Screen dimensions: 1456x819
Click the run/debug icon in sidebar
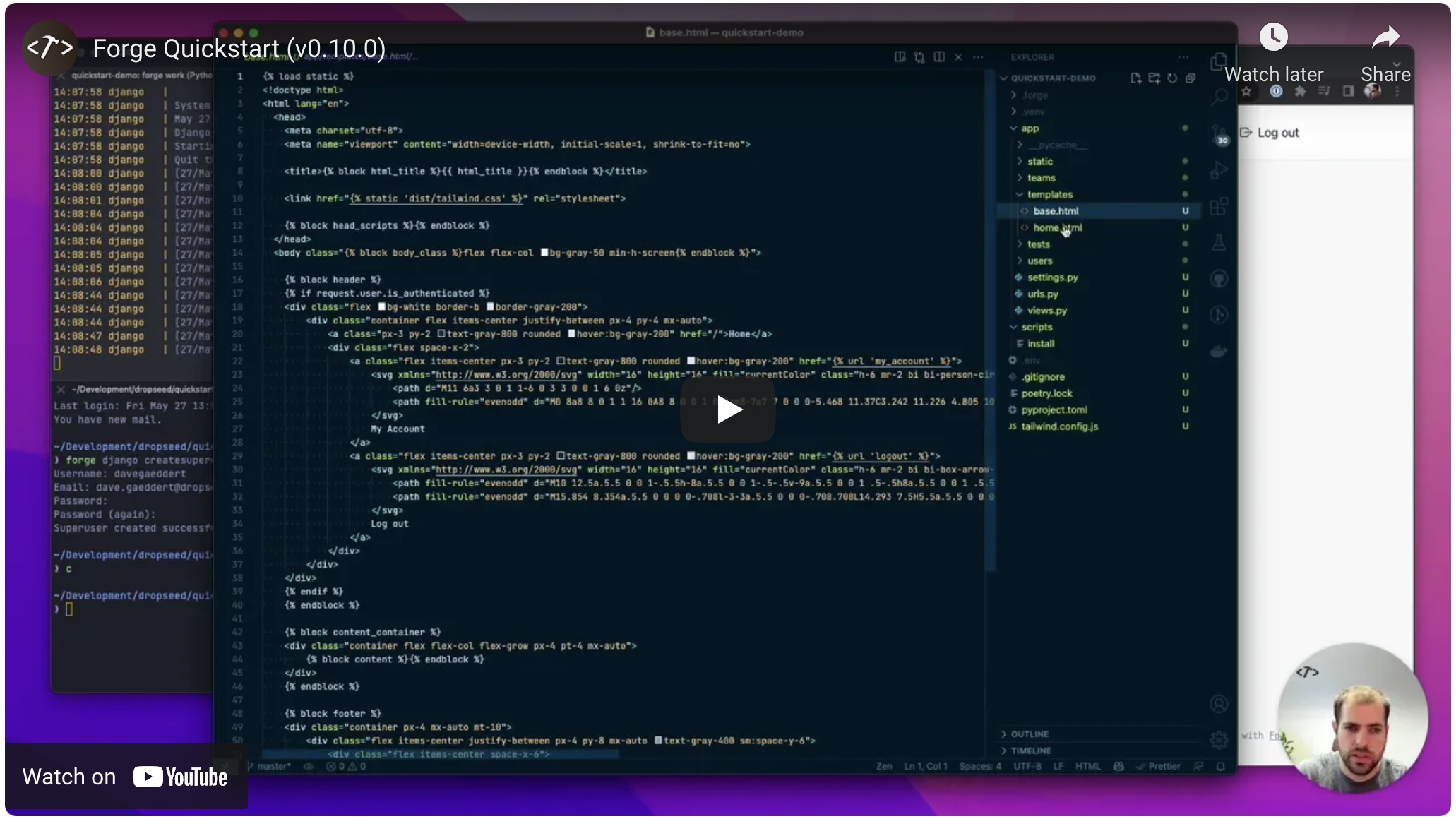(1220, 175)
